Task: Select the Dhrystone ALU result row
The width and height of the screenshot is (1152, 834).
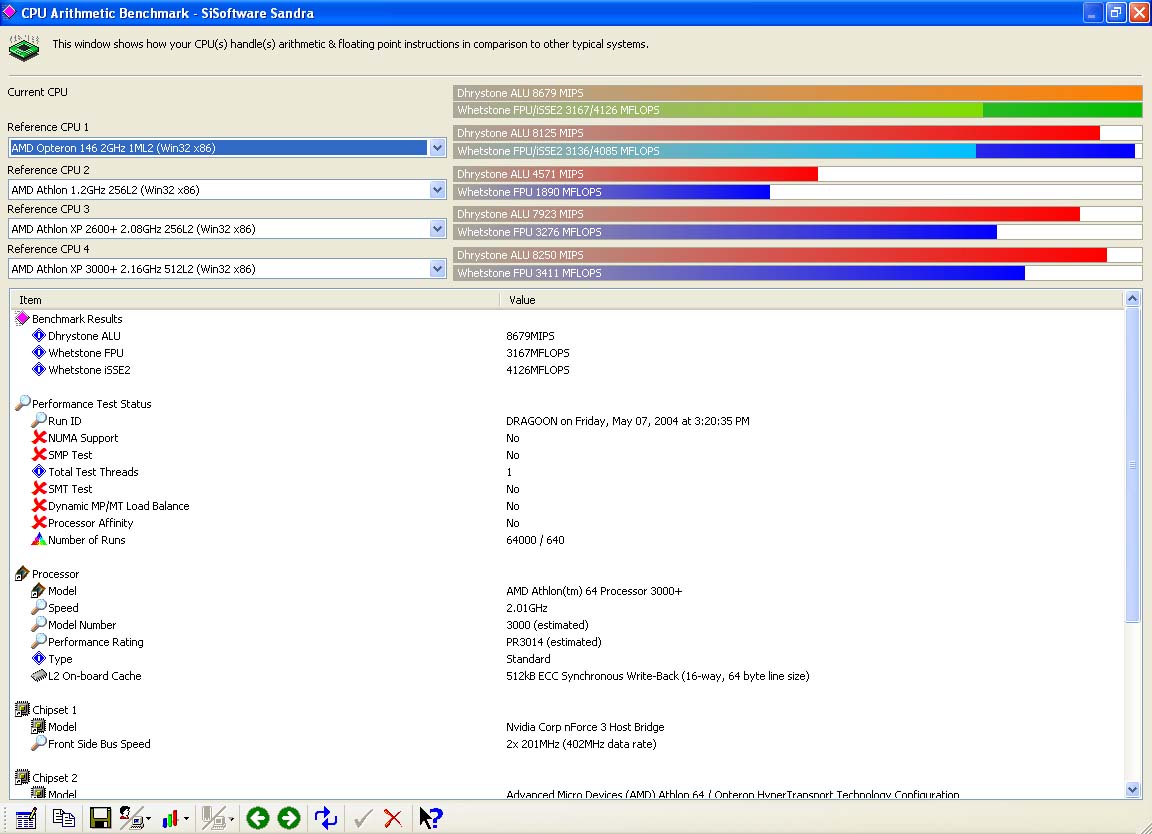Action: (x=567, y=336)
